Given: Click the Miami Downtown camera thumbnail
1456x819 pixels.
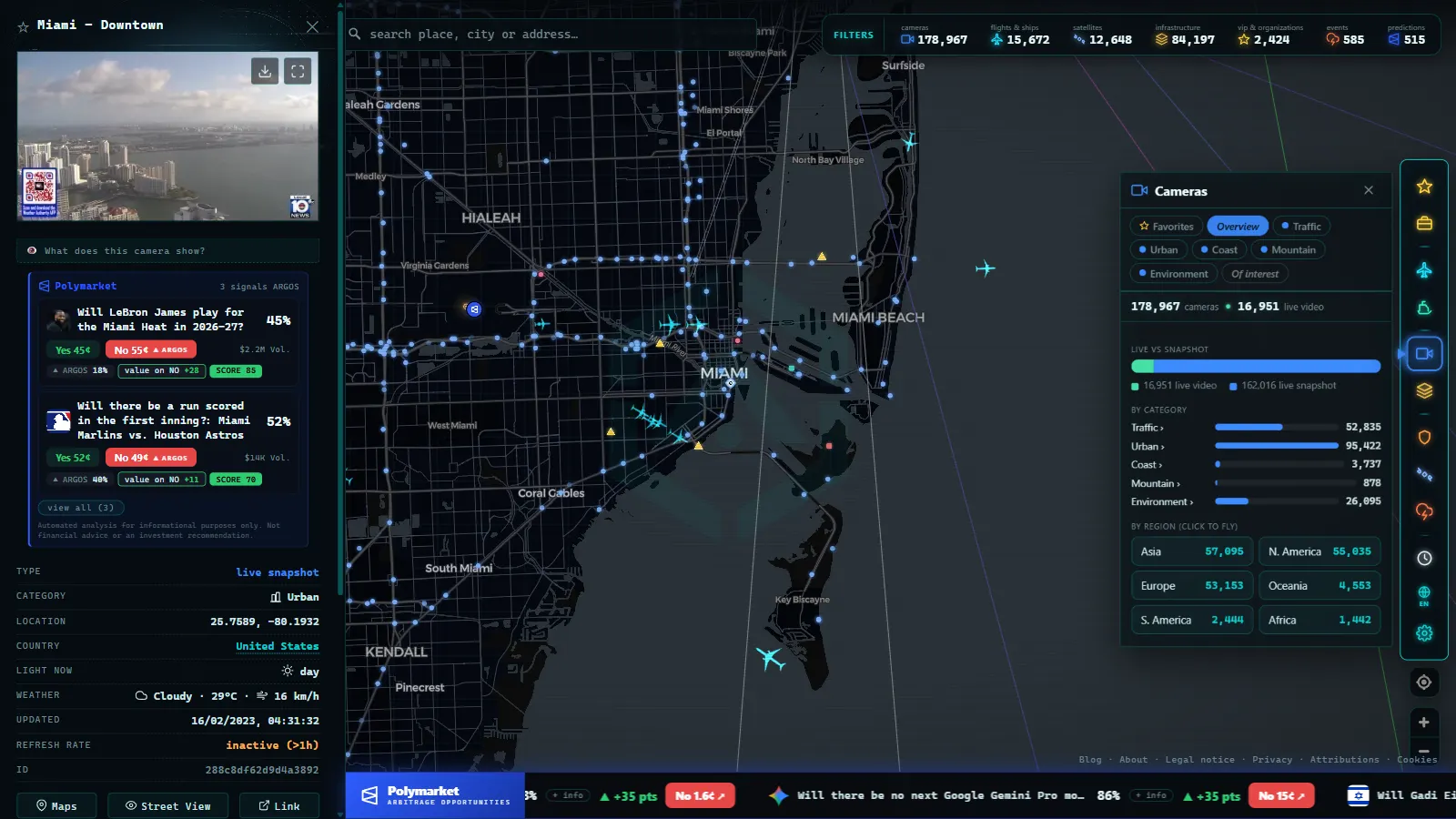Looking at the screenshot, I should (x=167, y=136).
